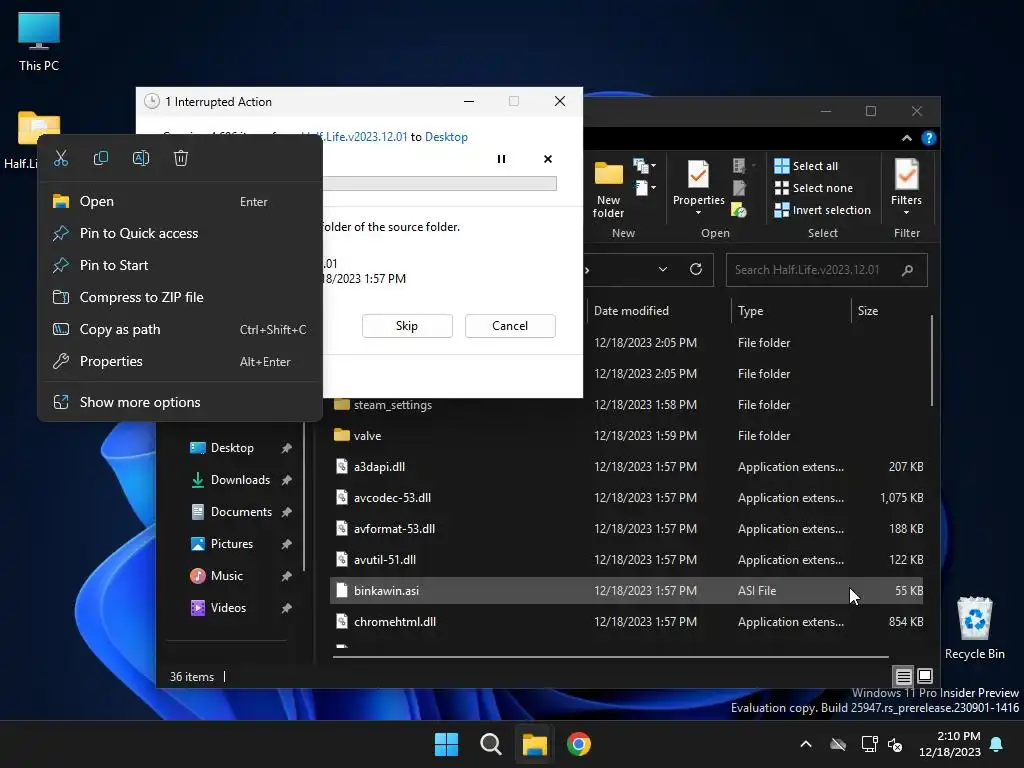Open the Filters ribbon button
Image resolution: width=1024 pixels, height=768 pixels.
click(x=906, y=182)
